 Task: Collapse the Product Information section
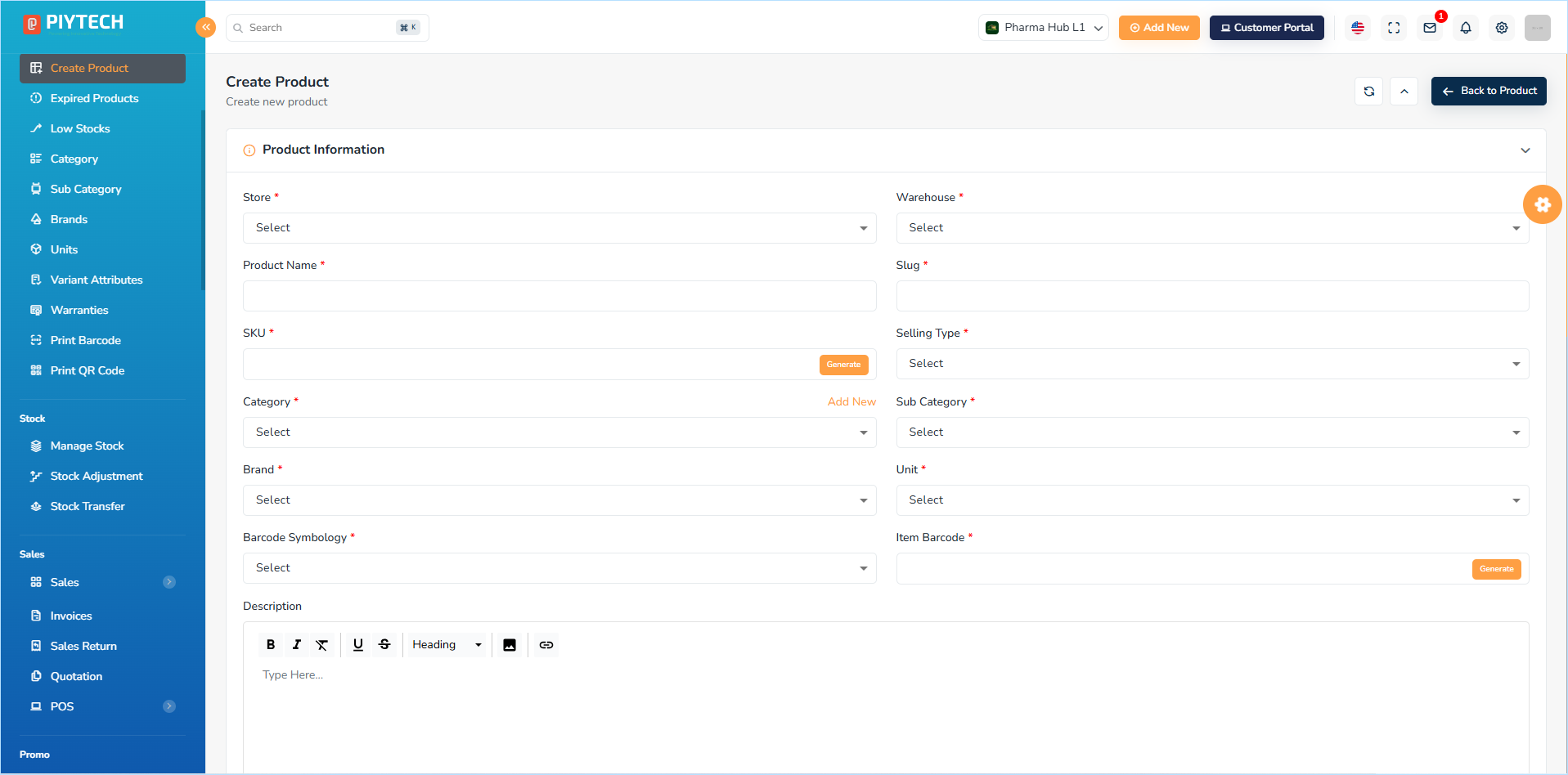click(x=1525, y=150)
